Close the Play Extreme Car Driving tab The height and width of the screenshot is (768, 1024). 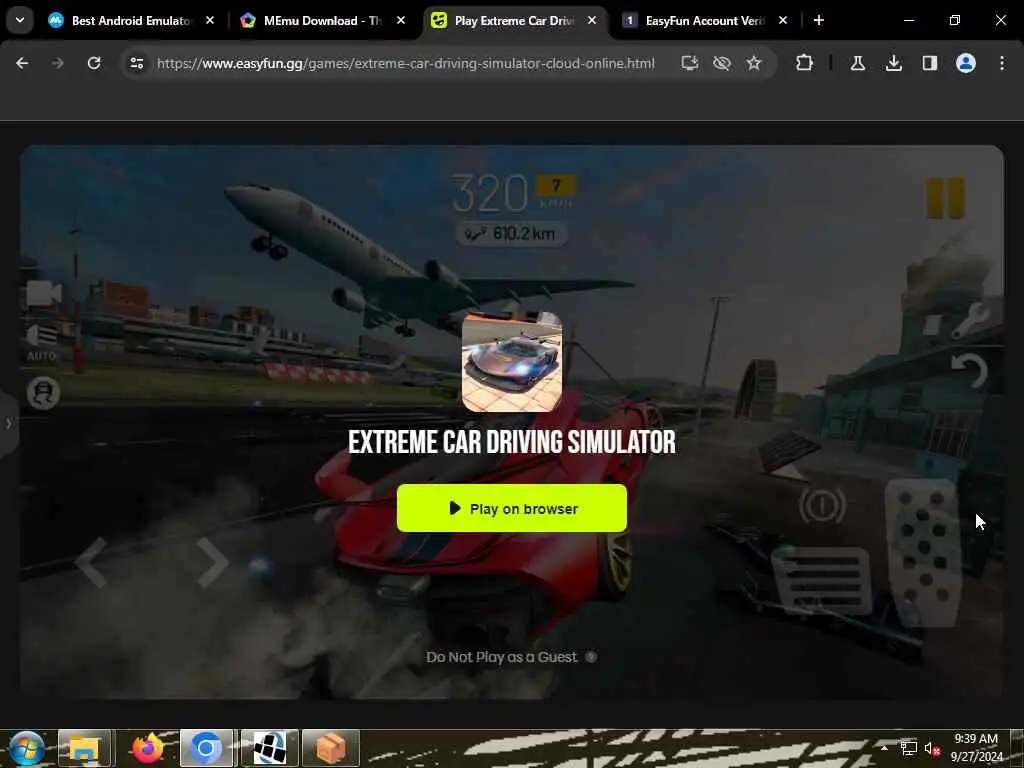coord(592,20)
